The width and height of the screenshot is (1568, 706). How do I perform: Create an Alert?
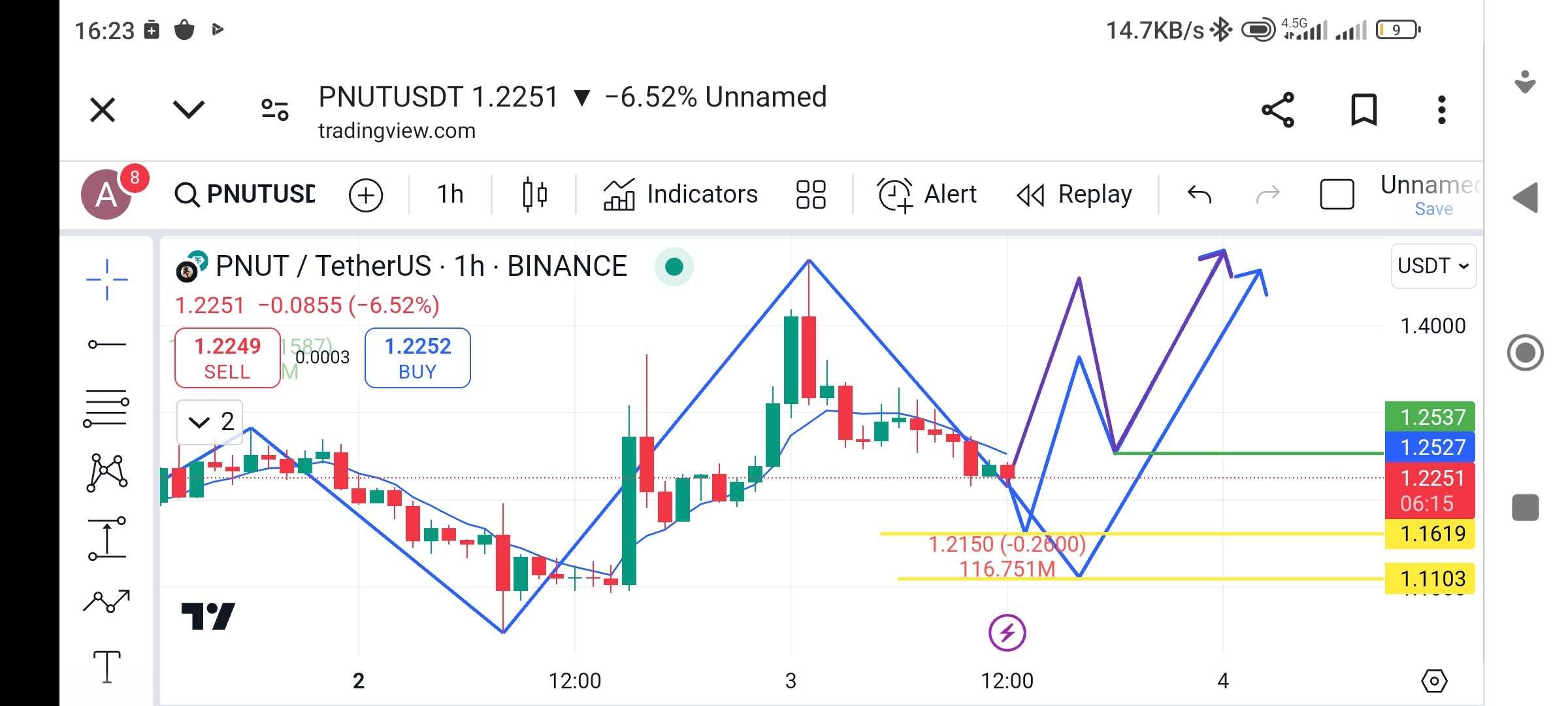(x=926, y=195)
